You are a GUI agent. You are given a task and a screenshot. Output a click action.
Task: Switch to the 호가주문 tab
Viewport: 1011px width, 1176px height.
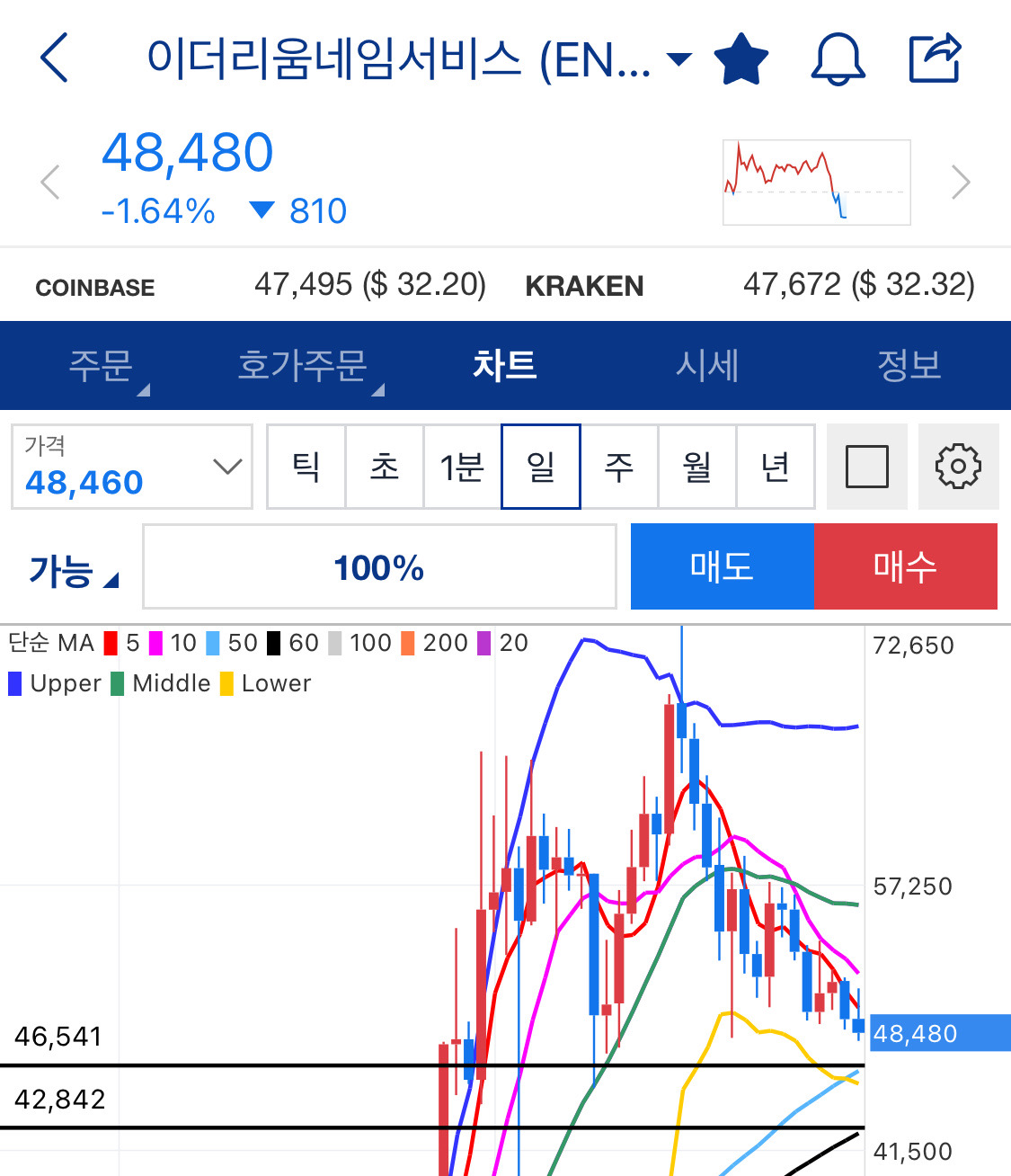[x=302, y=365]
